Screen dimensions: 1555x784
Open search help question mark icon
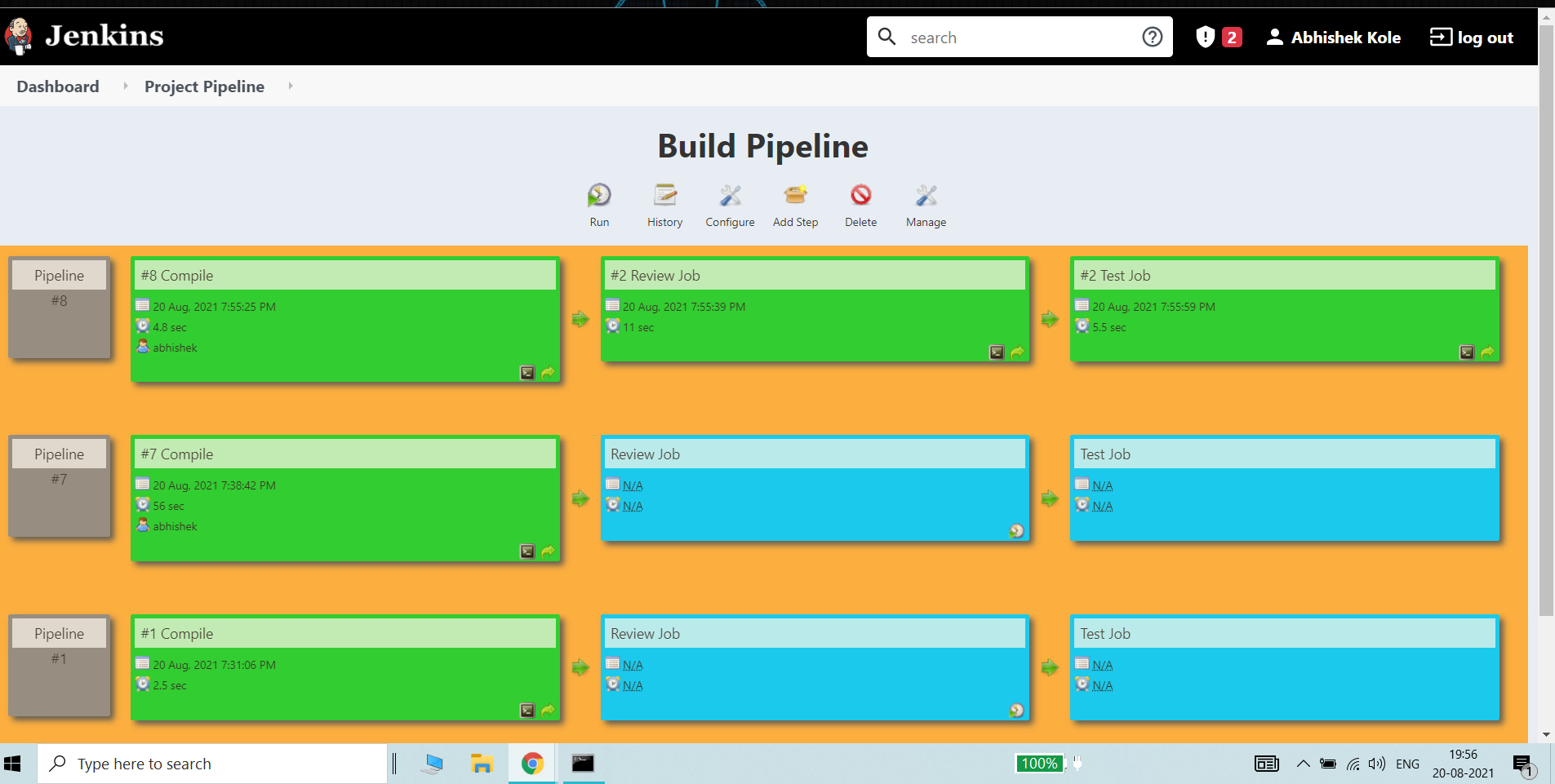click(1153, 37)
